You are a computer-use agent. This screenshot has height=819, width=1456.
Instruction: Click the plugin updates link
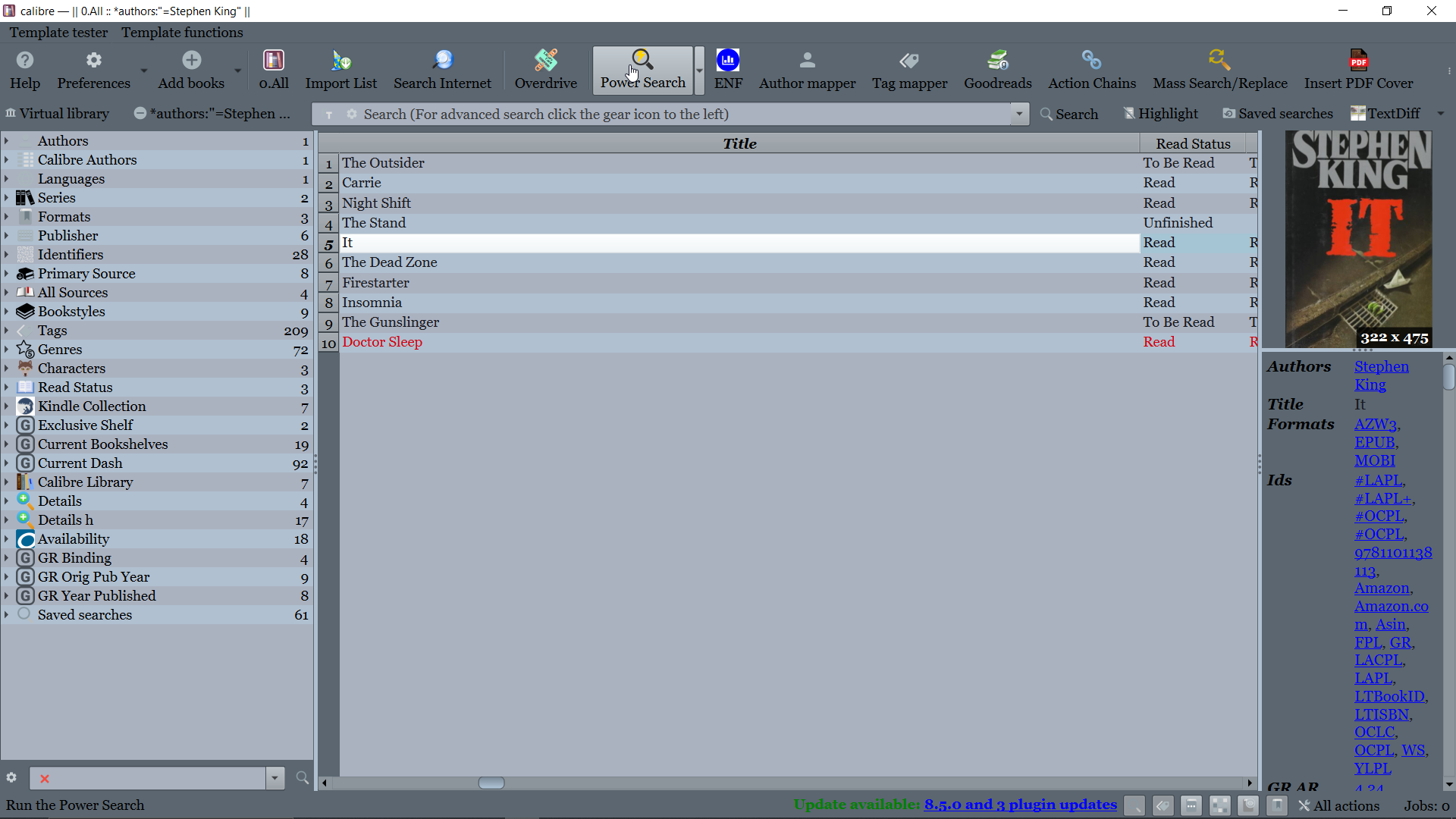[1020, 805]
